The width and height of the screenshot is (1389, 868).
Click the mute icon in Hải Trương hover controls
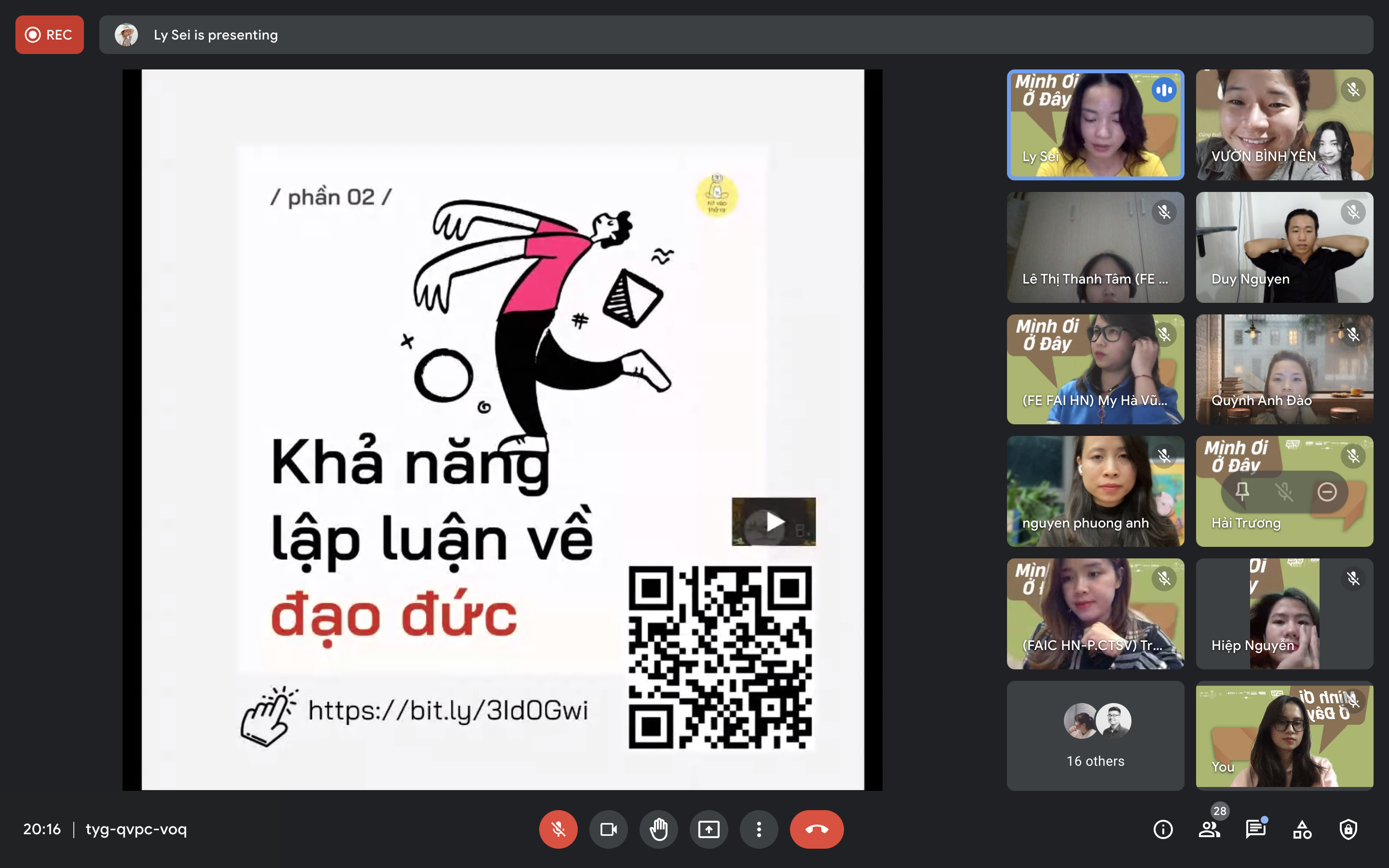(1284, 491)
